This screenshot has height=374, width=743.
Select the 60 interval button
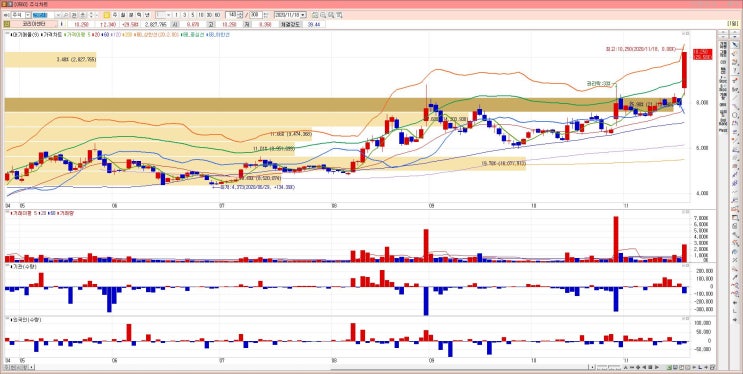[217, 15]
